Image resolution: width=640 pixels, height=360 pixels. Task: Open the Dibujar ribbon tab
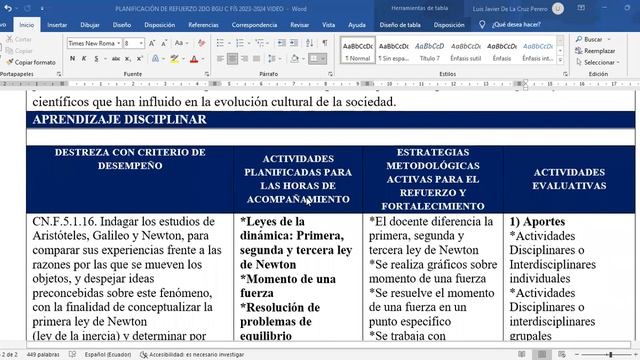90,25
